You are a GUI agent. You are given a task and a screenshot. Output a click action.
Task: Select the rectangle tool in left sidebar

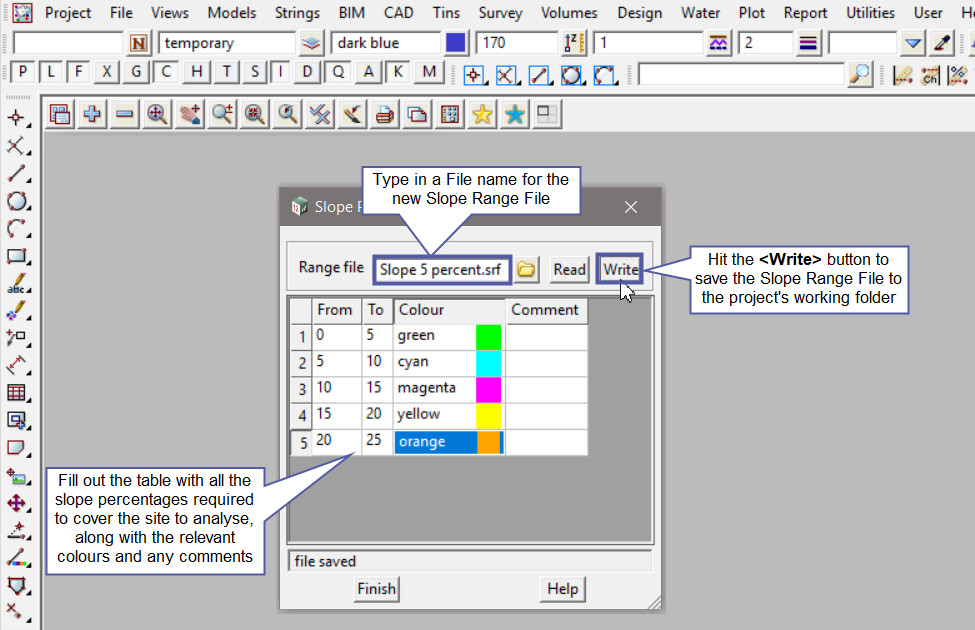click(17, 256)
